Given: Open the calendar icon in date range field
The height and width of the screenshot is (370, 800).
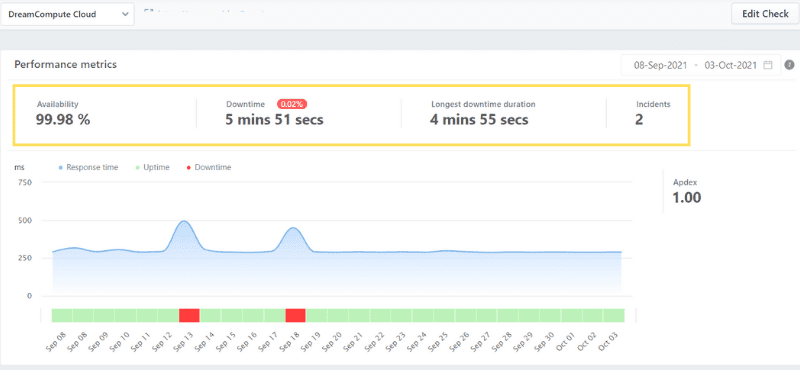Looking at the screenshot, I should tap(767, 65).
